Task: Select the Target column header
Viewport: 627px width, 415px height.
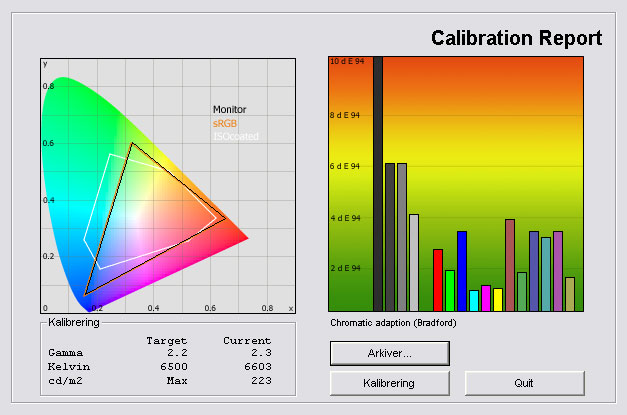Action: tap(167, 341)
